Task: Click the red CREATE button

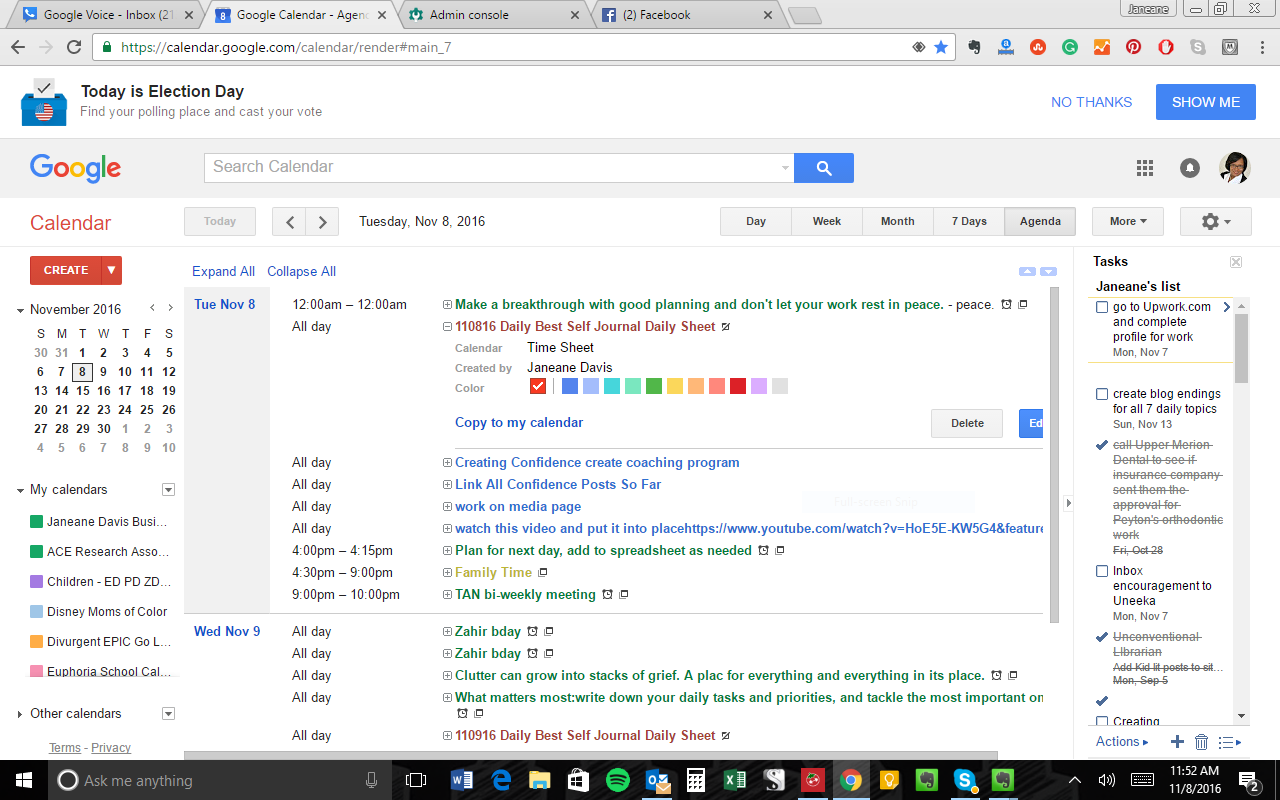Action: pos(66,270)
